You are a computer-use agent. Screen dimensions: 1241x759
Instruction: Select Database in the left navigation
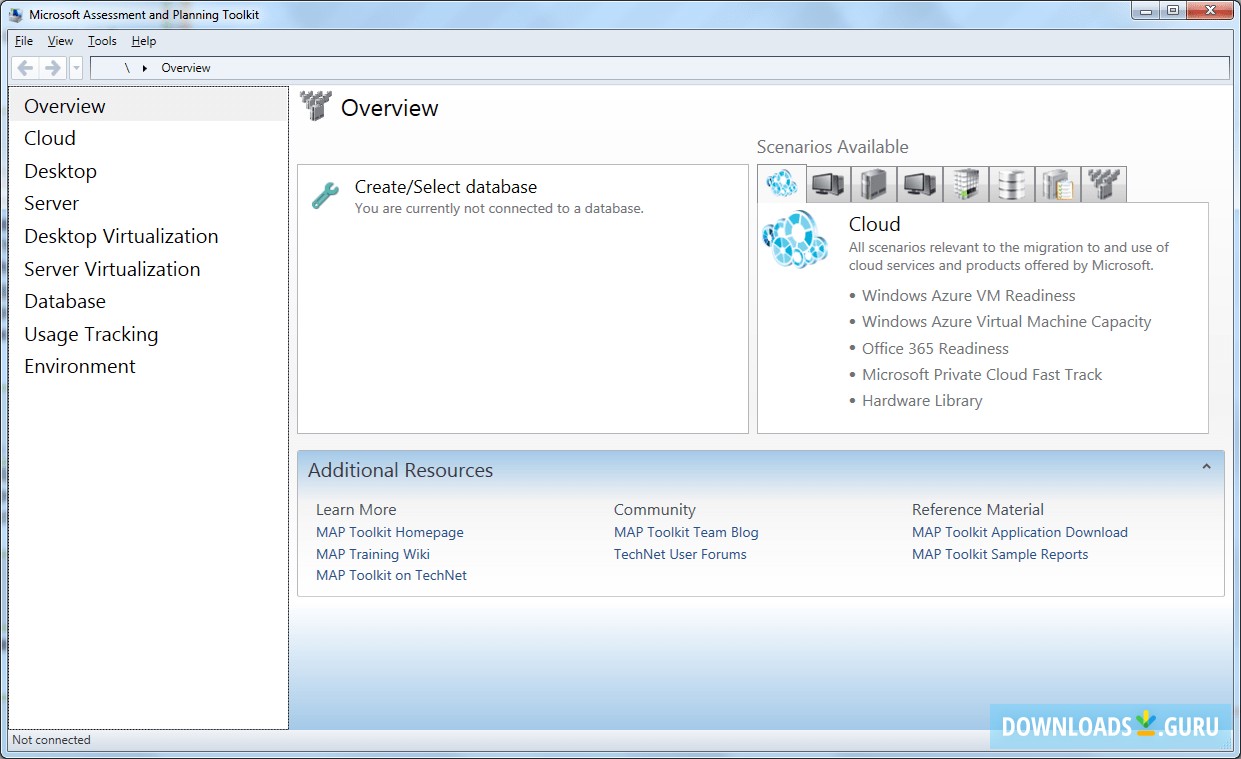point(148,301)
